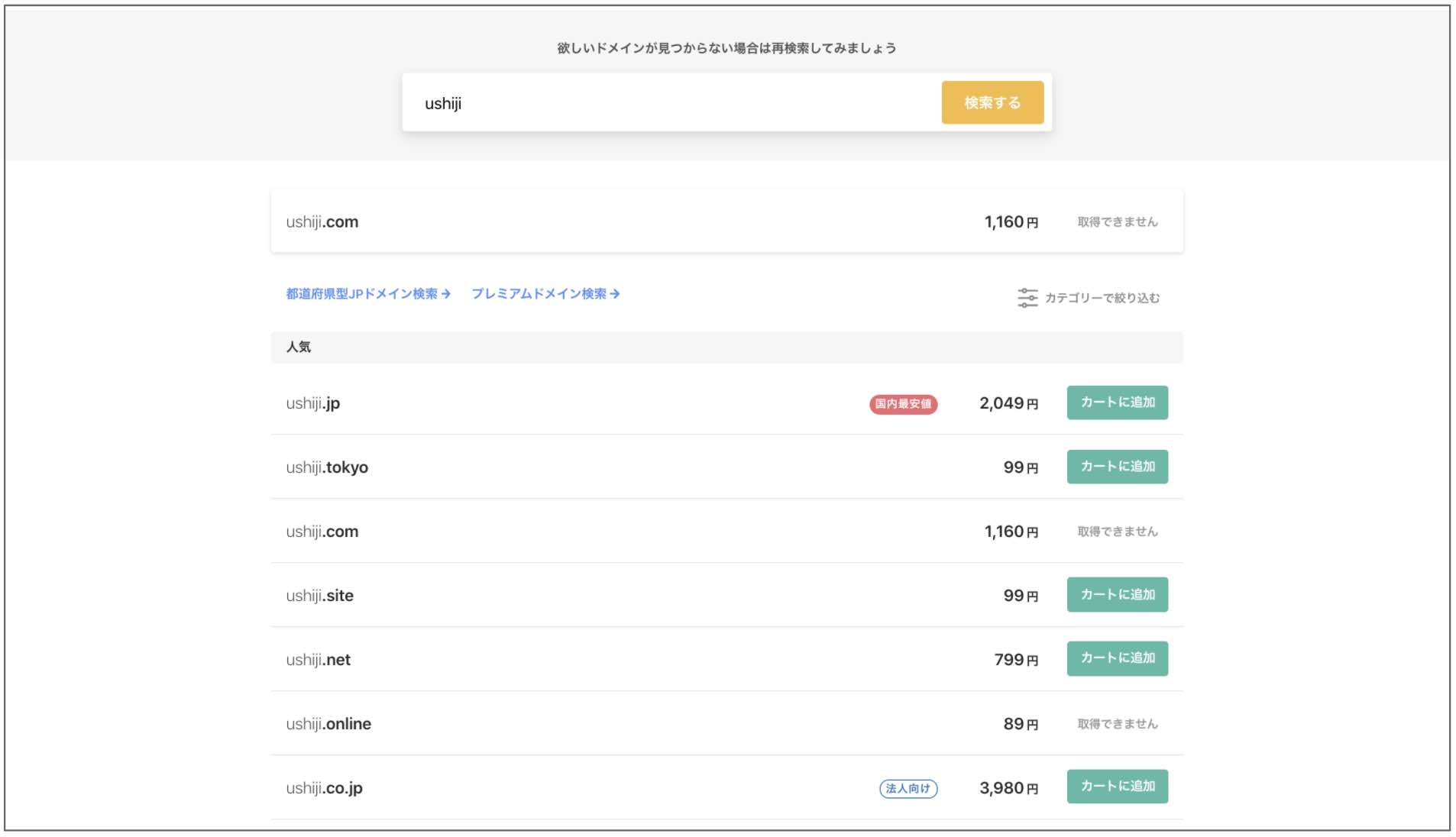Click the ushiji.com name in the top result card
Image resolution: width=1456 pixels, height=837 pixels.
(x=322, y=222)
